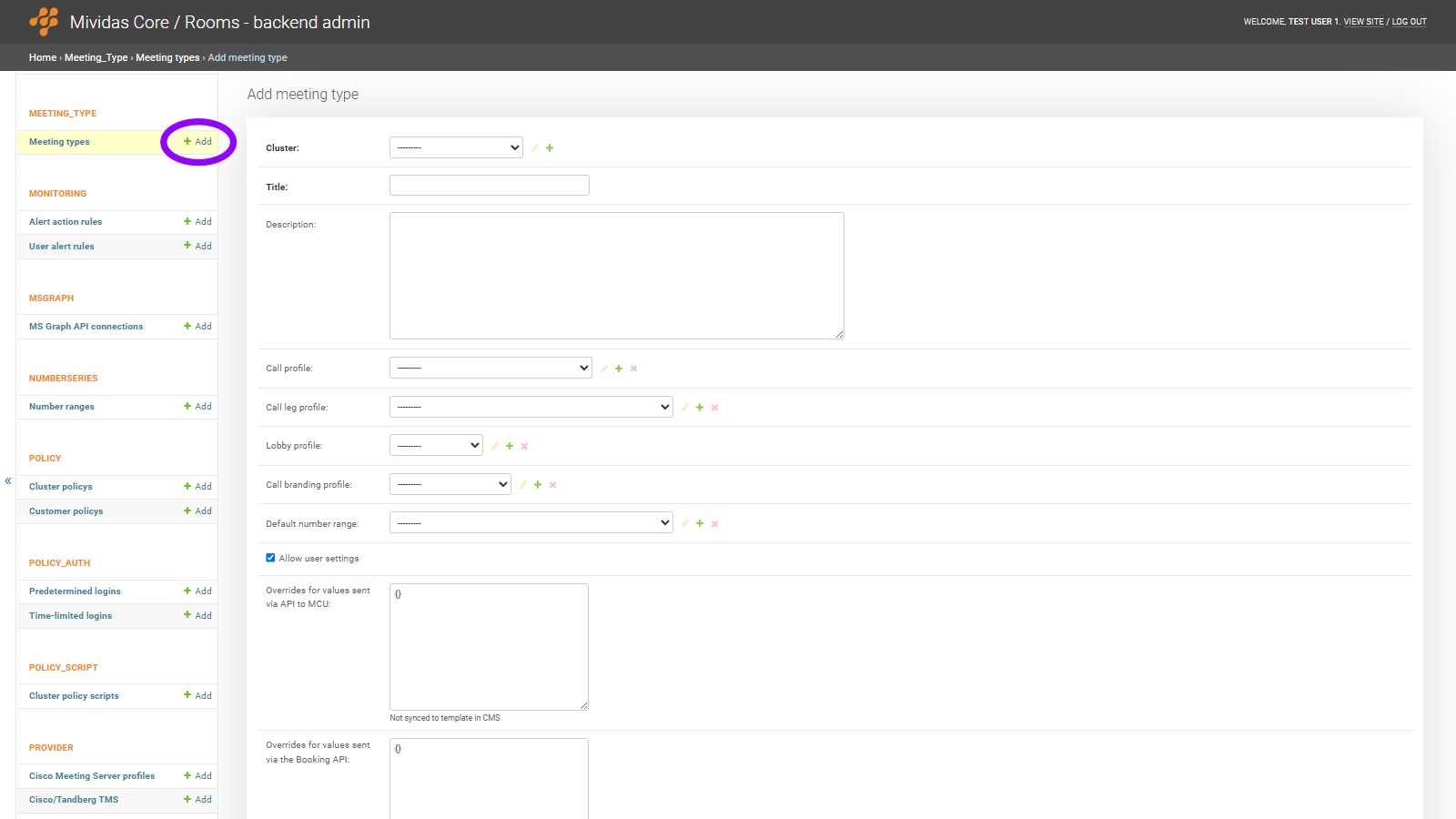Click add icon next to Call profile
Viewport: 1456px width, 819px height.
(x=619, y=369)
